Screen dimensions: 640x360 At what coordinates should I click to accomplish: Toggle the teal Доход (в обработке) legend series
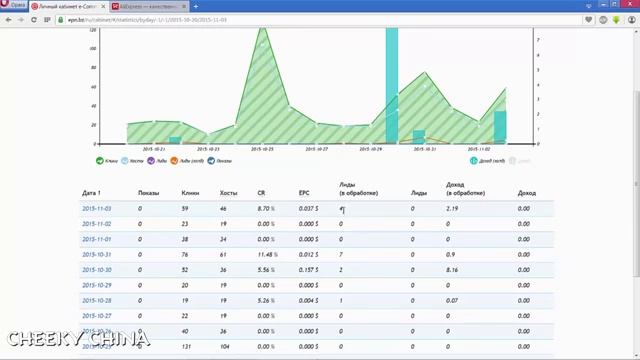[x=487, y=161]
